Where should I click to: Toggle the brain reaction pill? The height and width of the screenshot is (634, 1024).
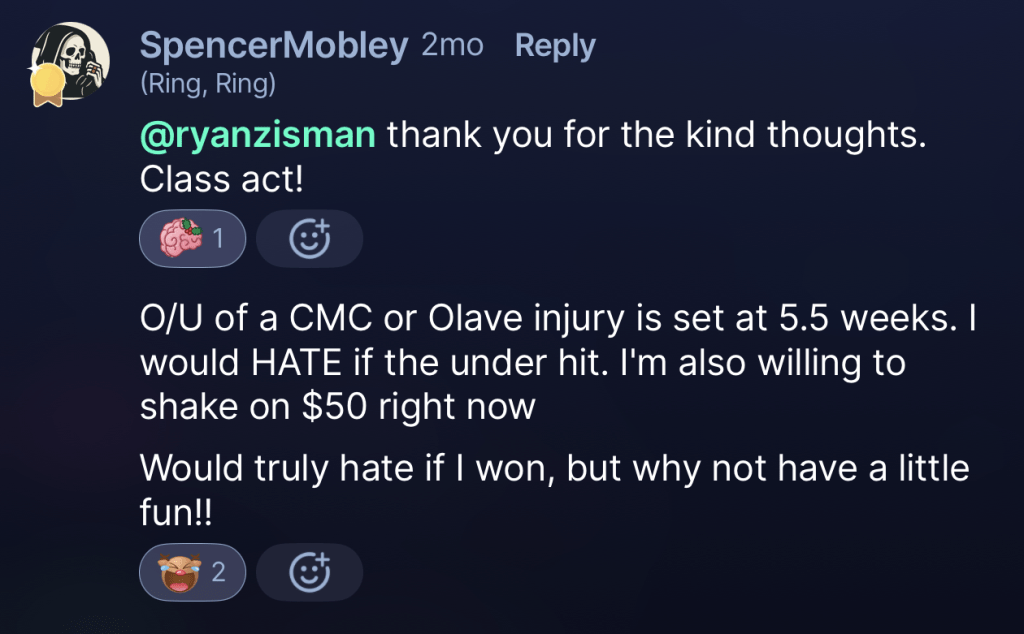pyautogui.click(x=192, y=239)
